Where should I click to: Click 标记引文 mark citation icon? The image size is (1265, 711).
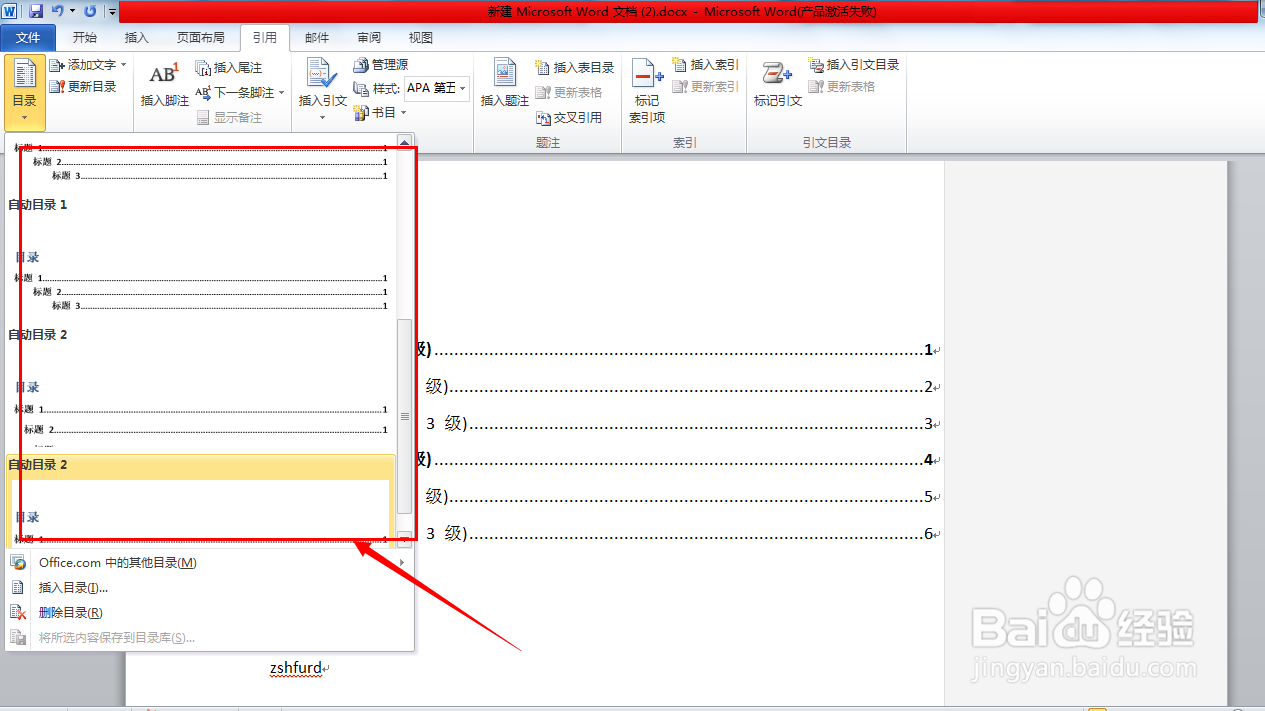click(776, 75)
